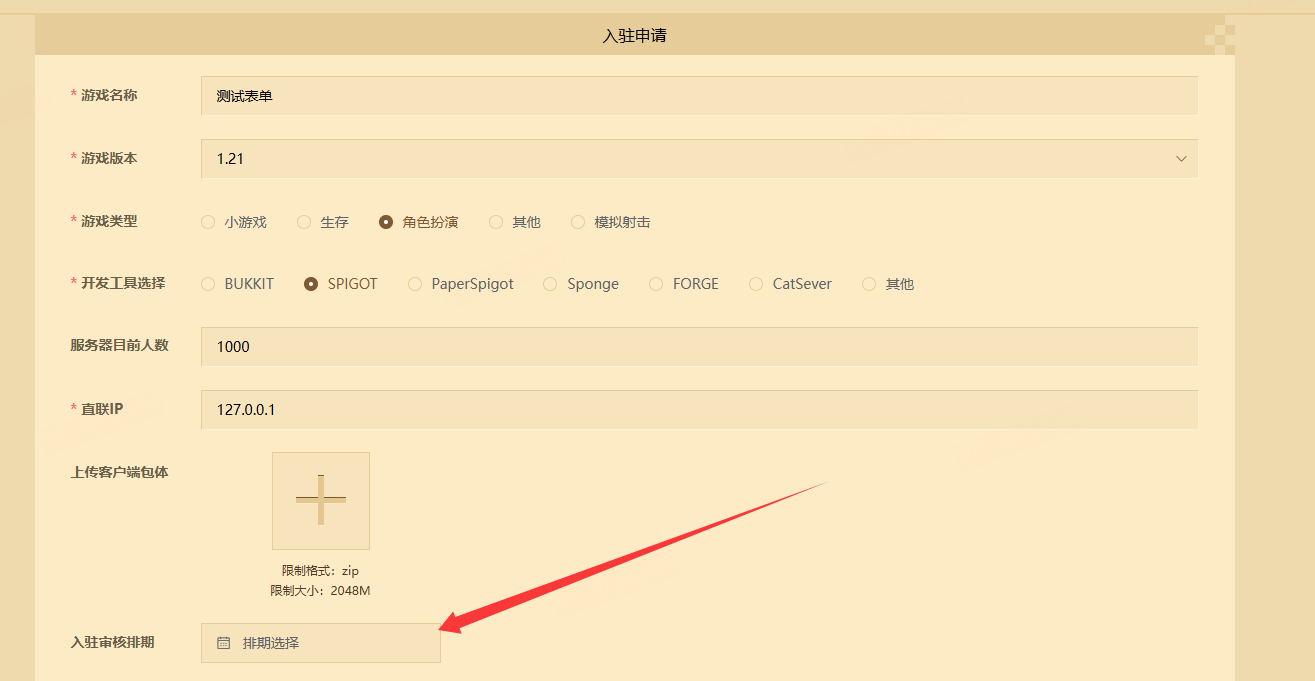Expand the game version dropdown arrow
Image resolution: width=1315 pixels, height=681 pixels.
[x=1181, y=159]
